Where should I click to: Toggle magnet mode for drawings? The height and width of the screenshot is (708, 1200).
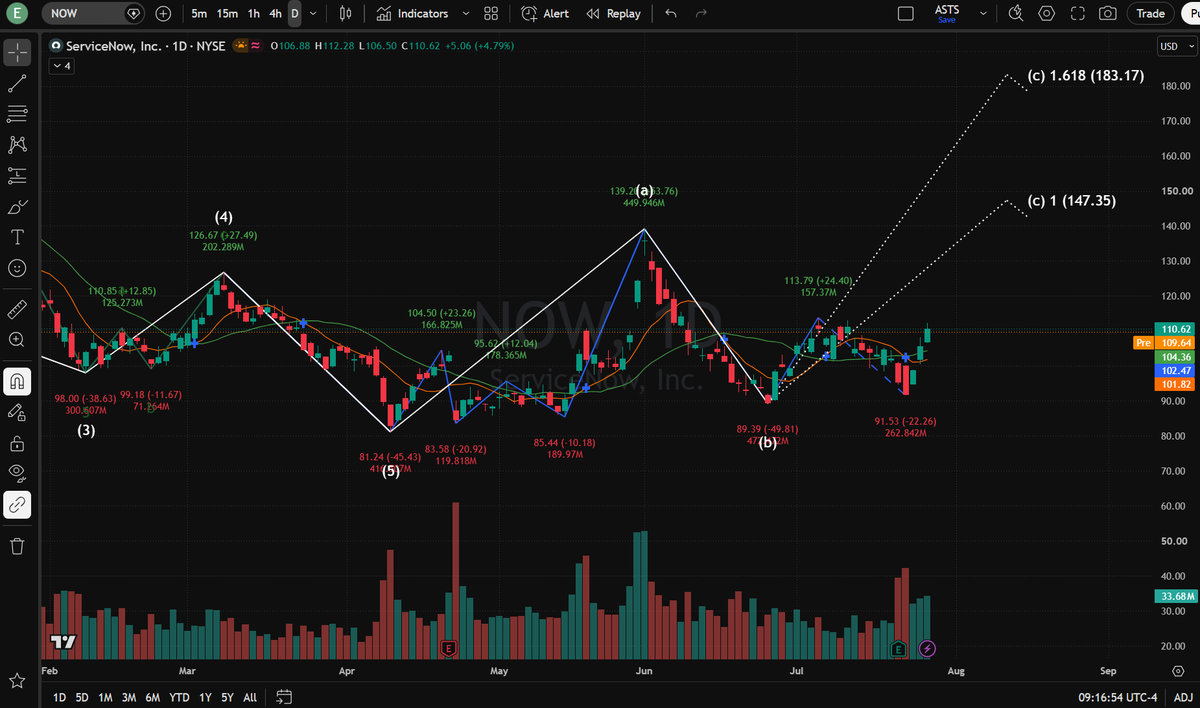tap(17, 381)
